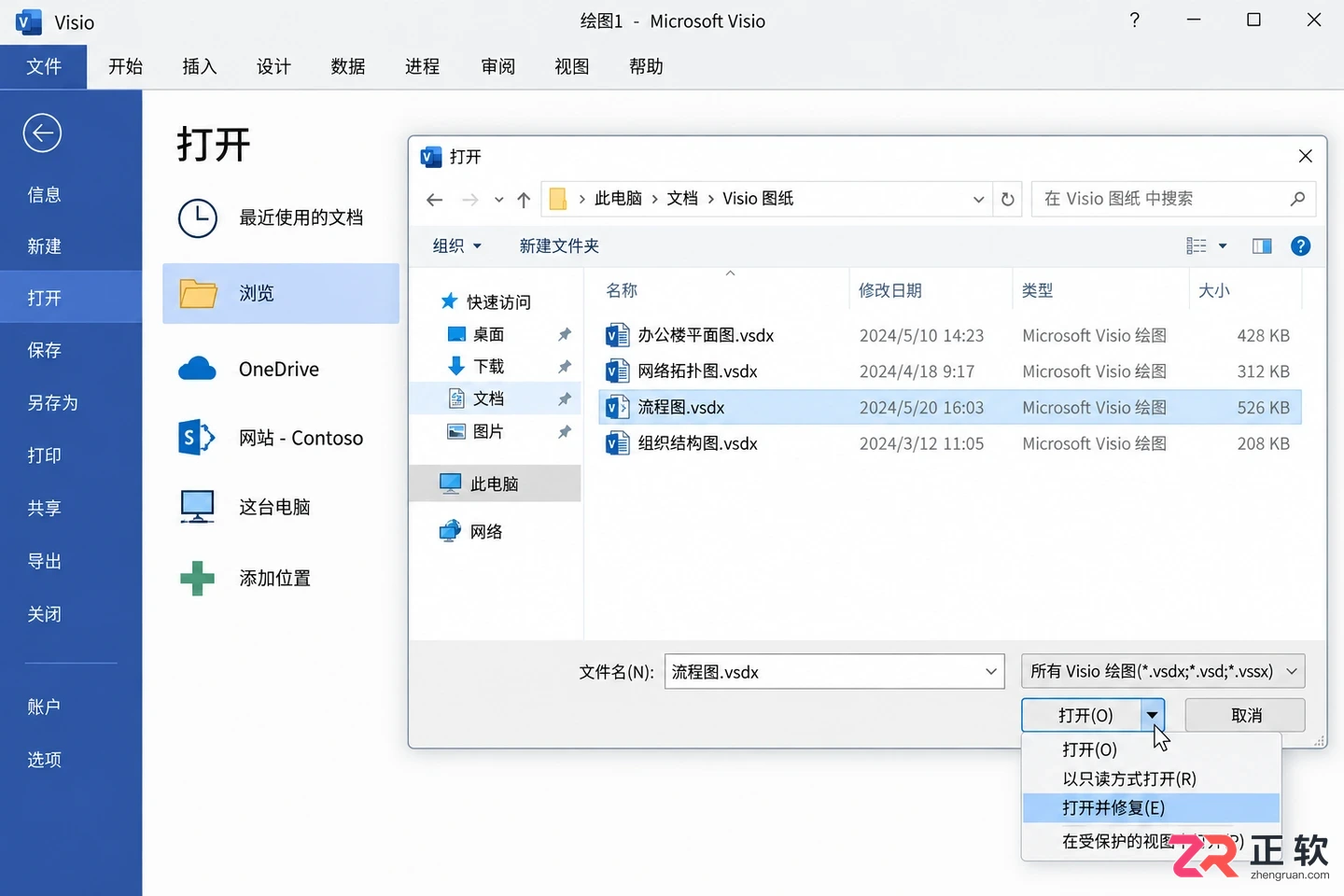The width and height of the screenshot is (1344, 896).
Task: Choose Open and Repair menu entry
Action: [1151, 808]
